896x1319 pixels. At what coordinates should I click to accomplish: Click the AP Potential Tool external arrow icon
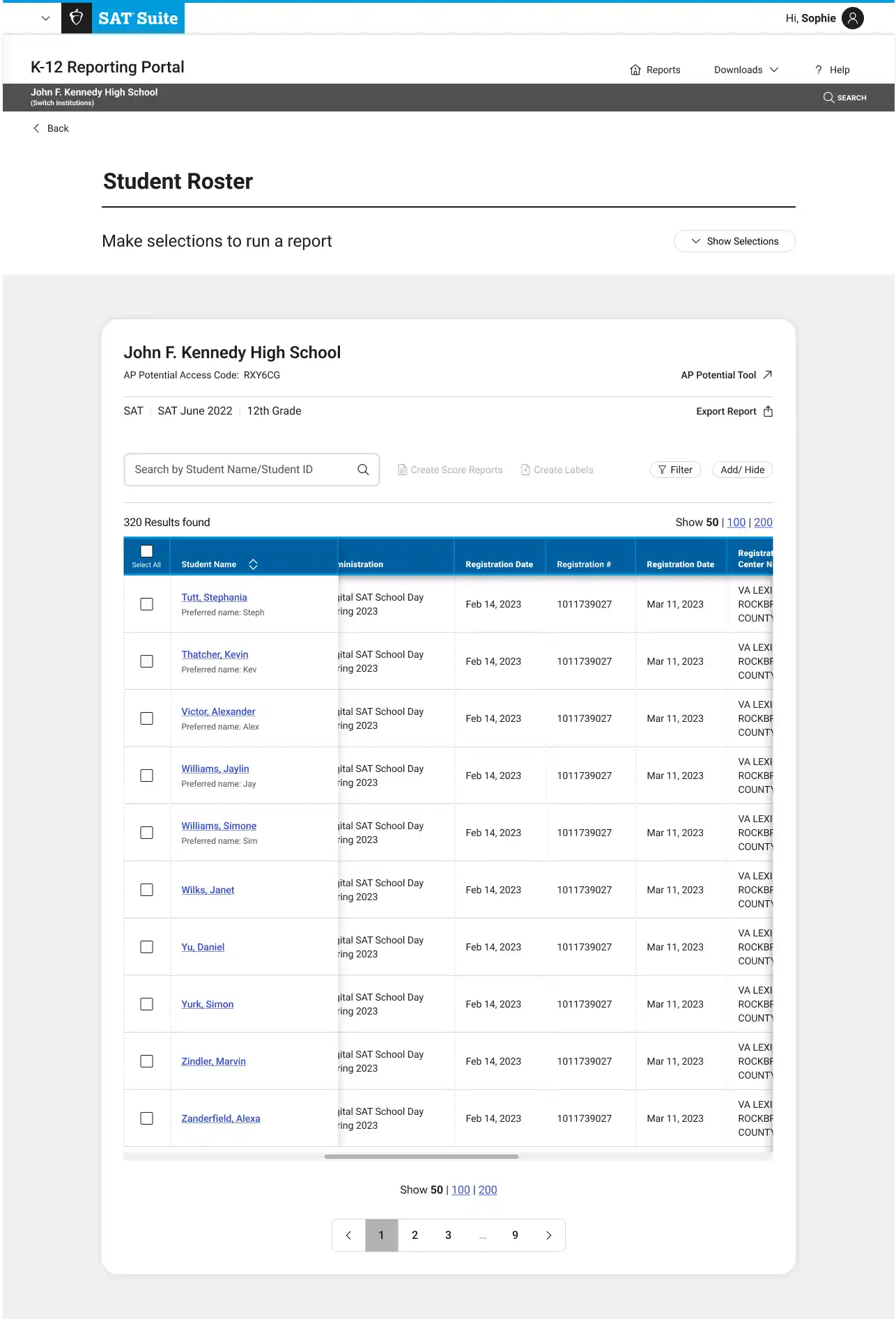pos(768,375)
